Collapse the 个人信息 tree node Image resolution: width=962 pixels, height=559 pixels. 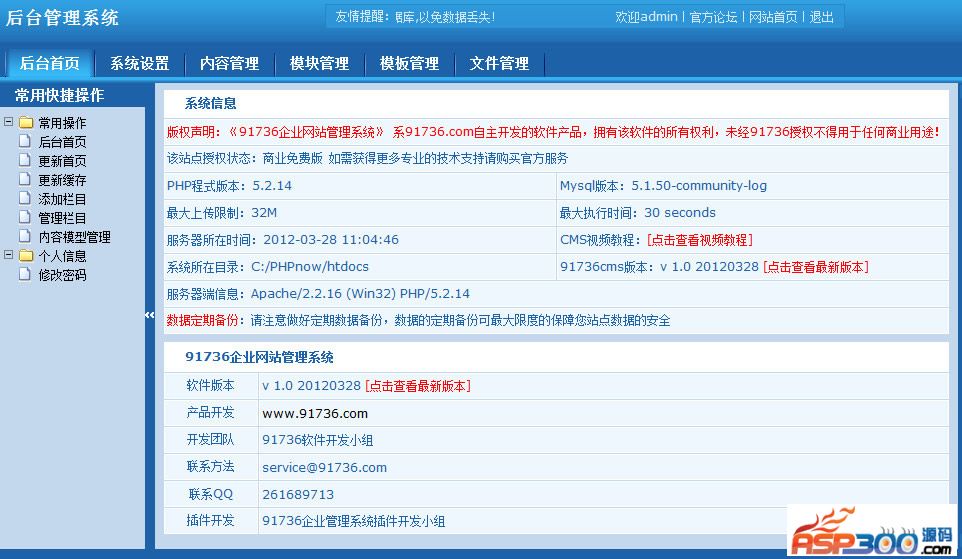point(9,255)
